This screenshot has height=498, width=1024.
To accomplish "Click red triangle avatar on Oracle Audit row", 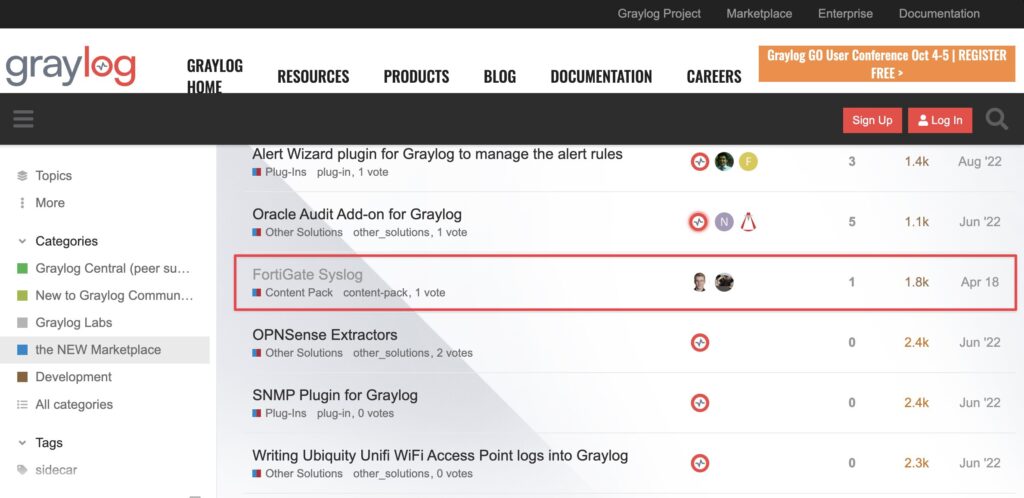I will pos(748,222).
